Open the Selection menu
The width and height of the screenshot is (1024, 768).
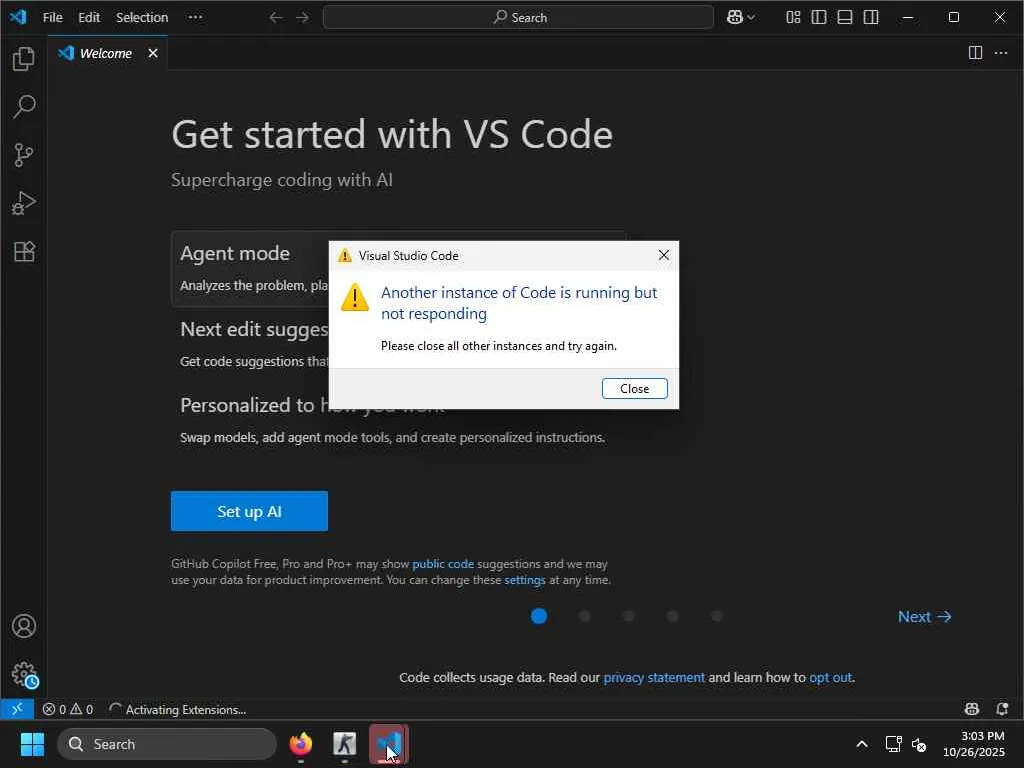point(142,18)
